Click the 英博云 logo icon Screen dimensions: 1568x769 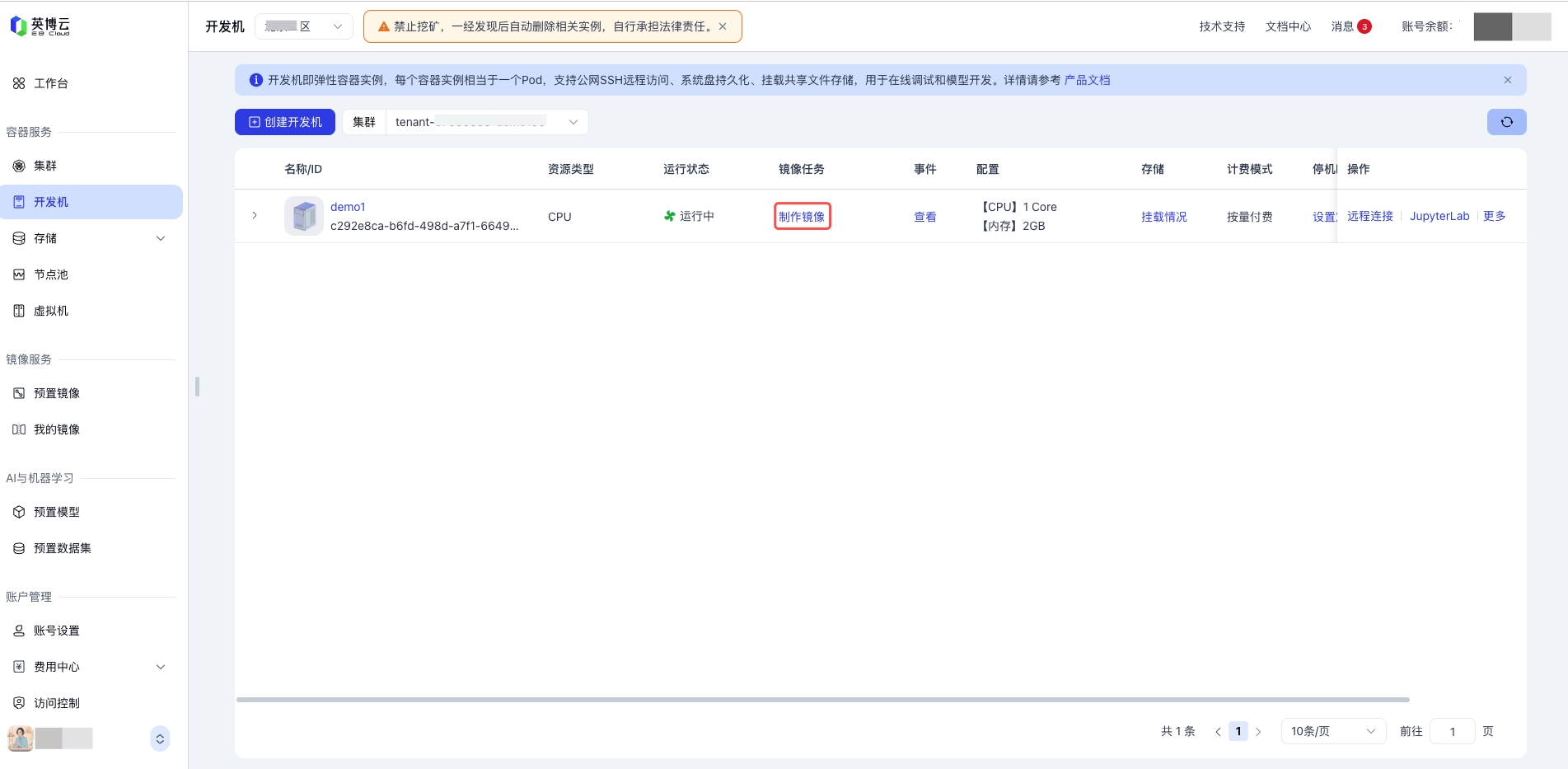pos(18,26)
